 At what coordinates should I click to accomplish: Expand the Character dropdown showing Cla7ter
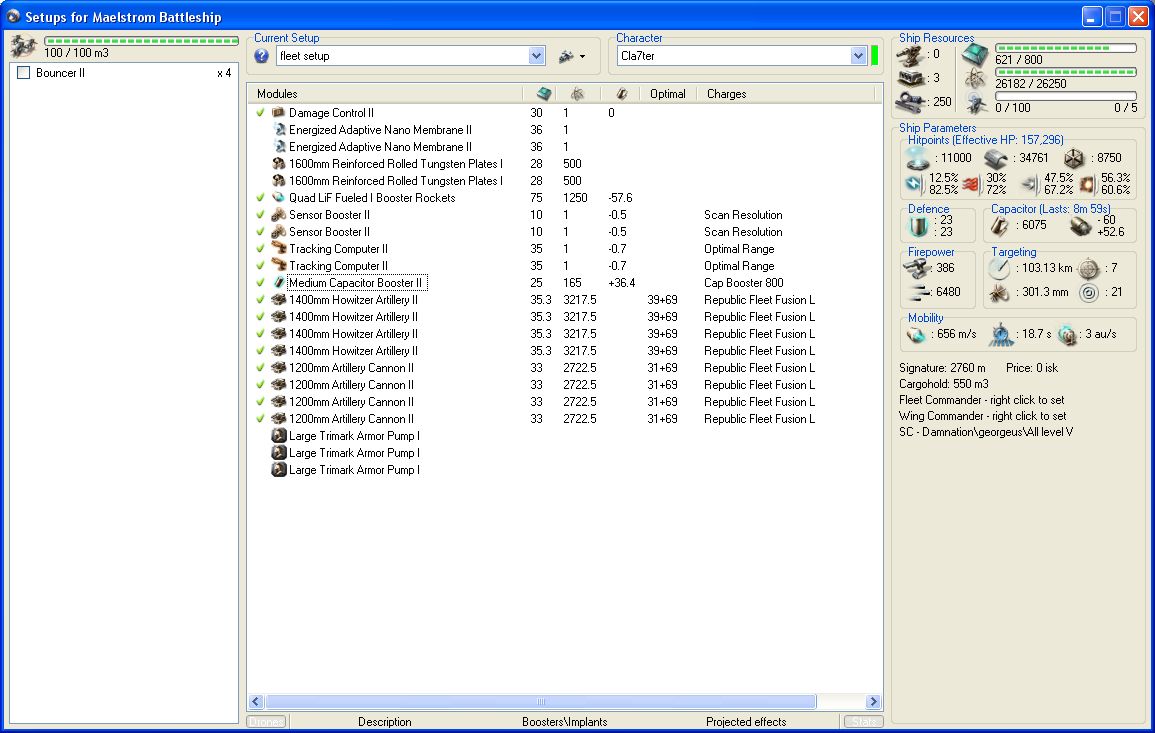pos(857,56)
